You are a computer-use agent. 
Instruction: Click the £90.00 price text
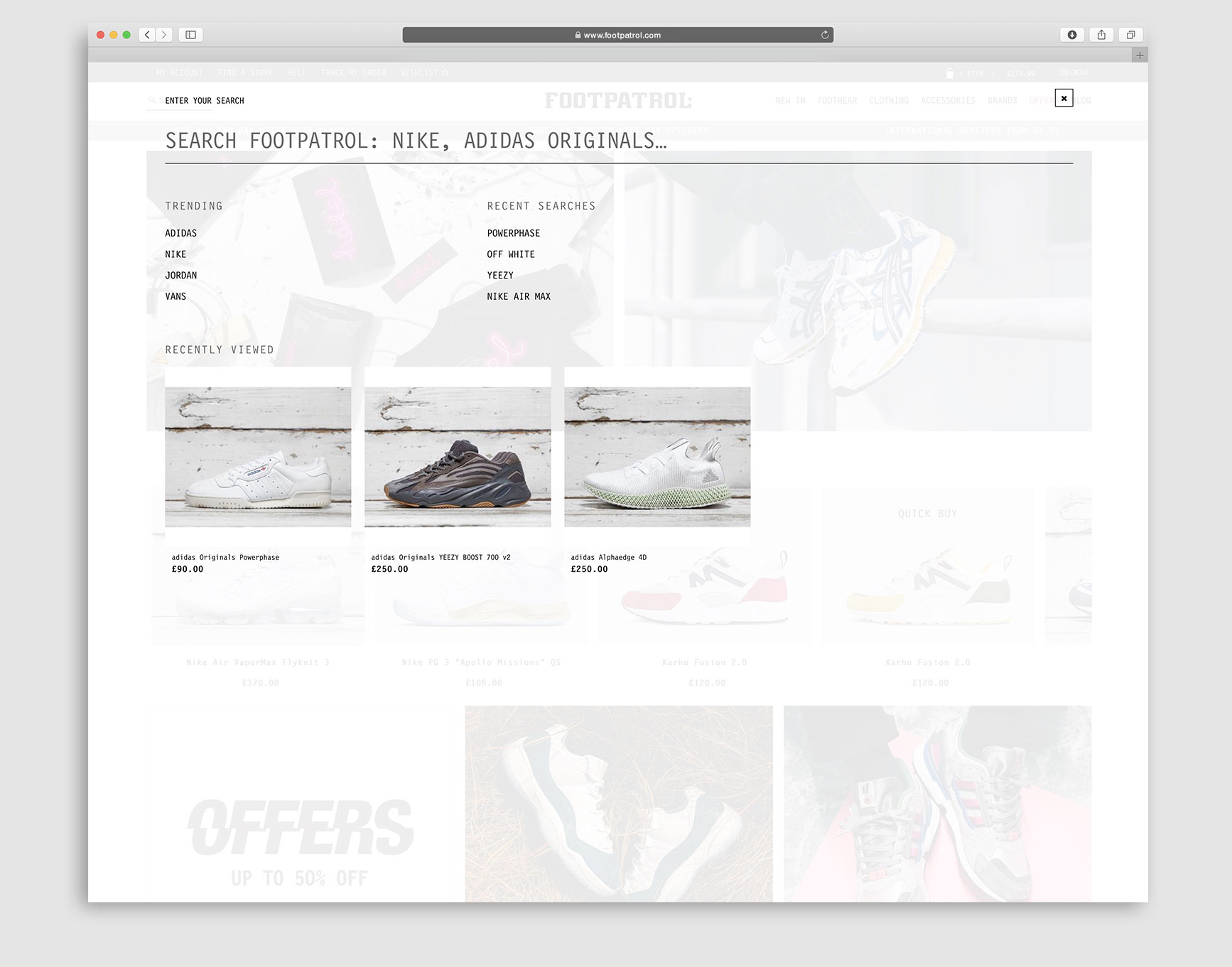pyautogui.click(x=188, y=569)
